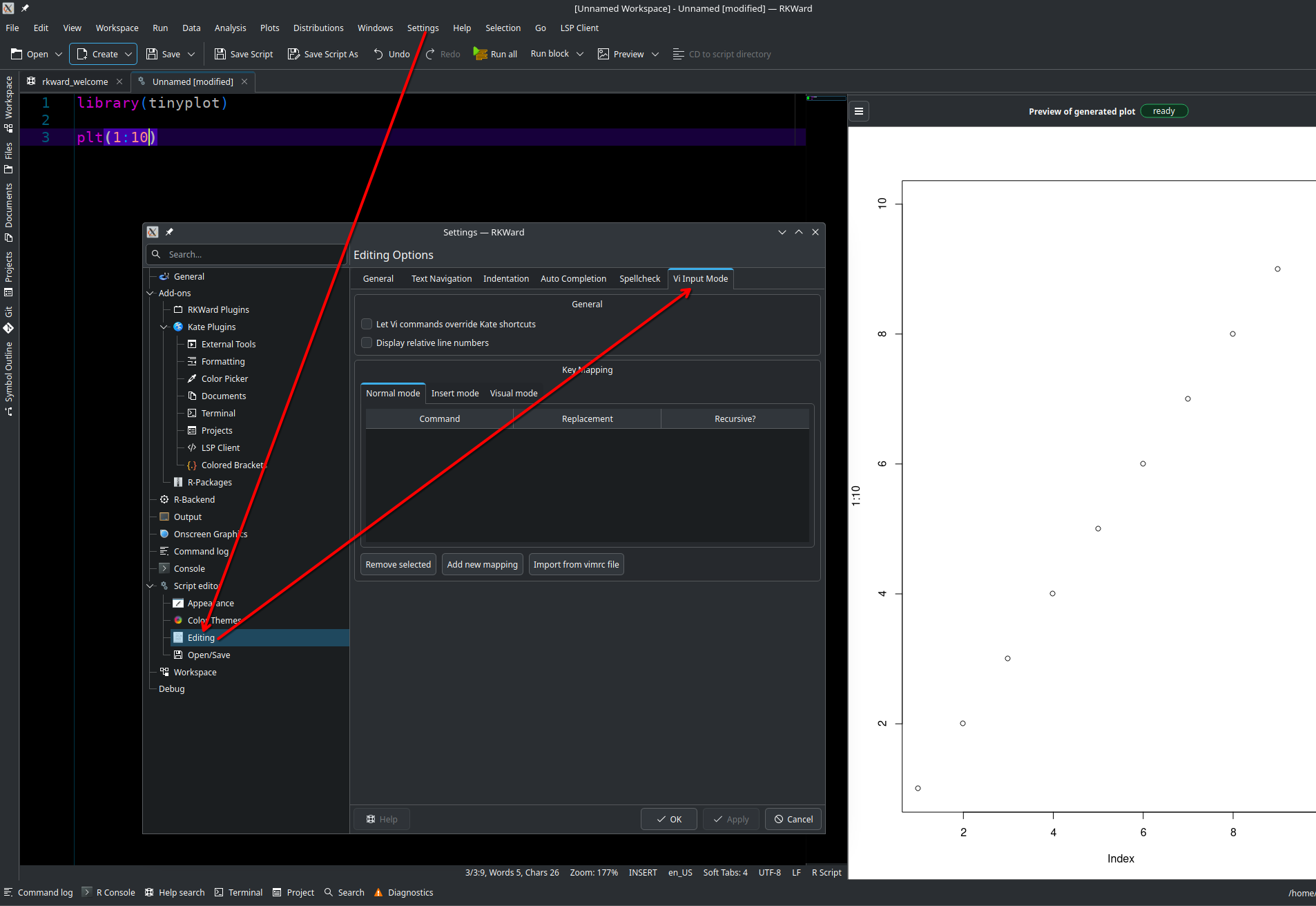Select RKWard Plugins in settings tree
The width and height of the screenshot is (1316, 906).
click(x=218, y=309)
